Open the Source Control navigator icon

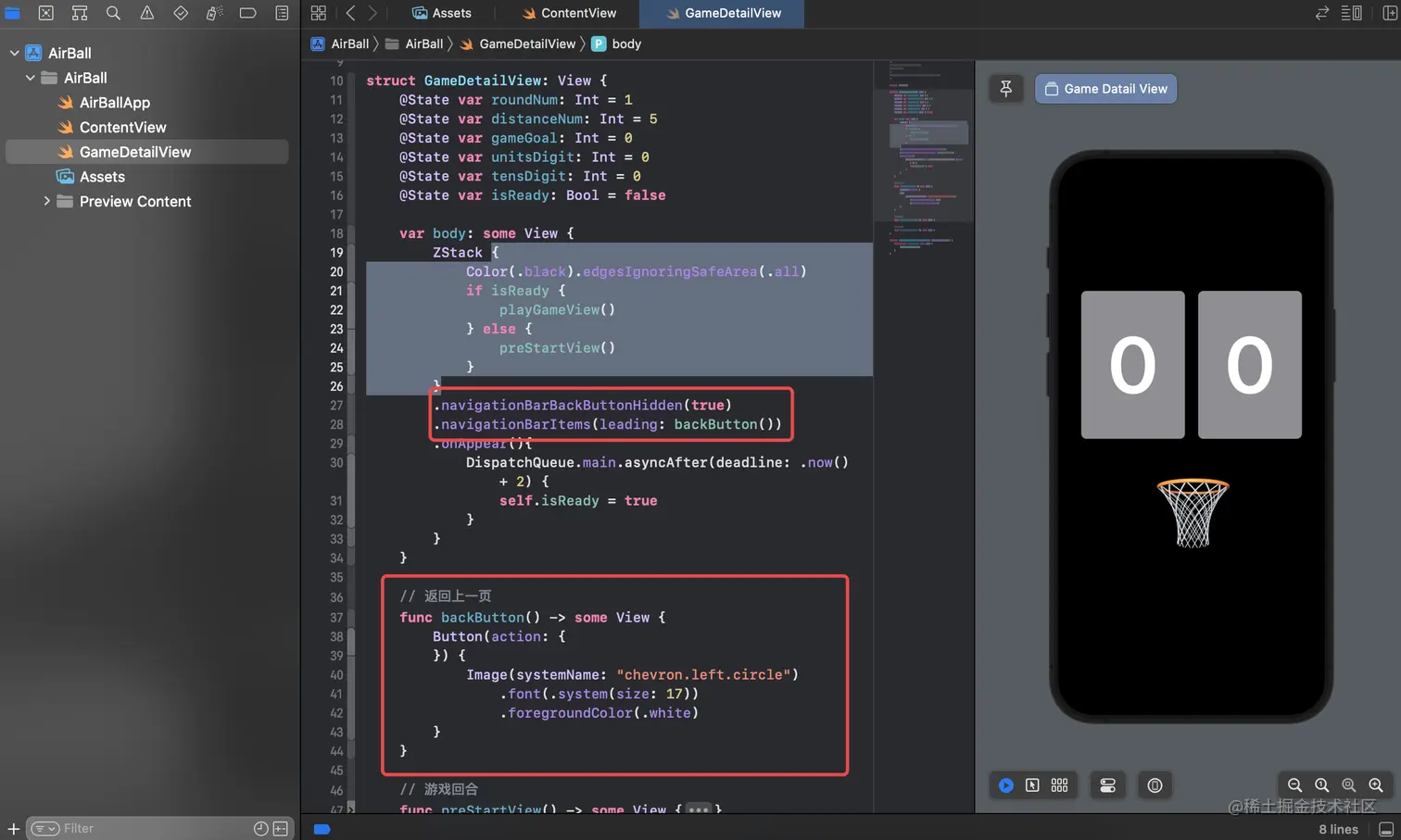pos(45,13)
